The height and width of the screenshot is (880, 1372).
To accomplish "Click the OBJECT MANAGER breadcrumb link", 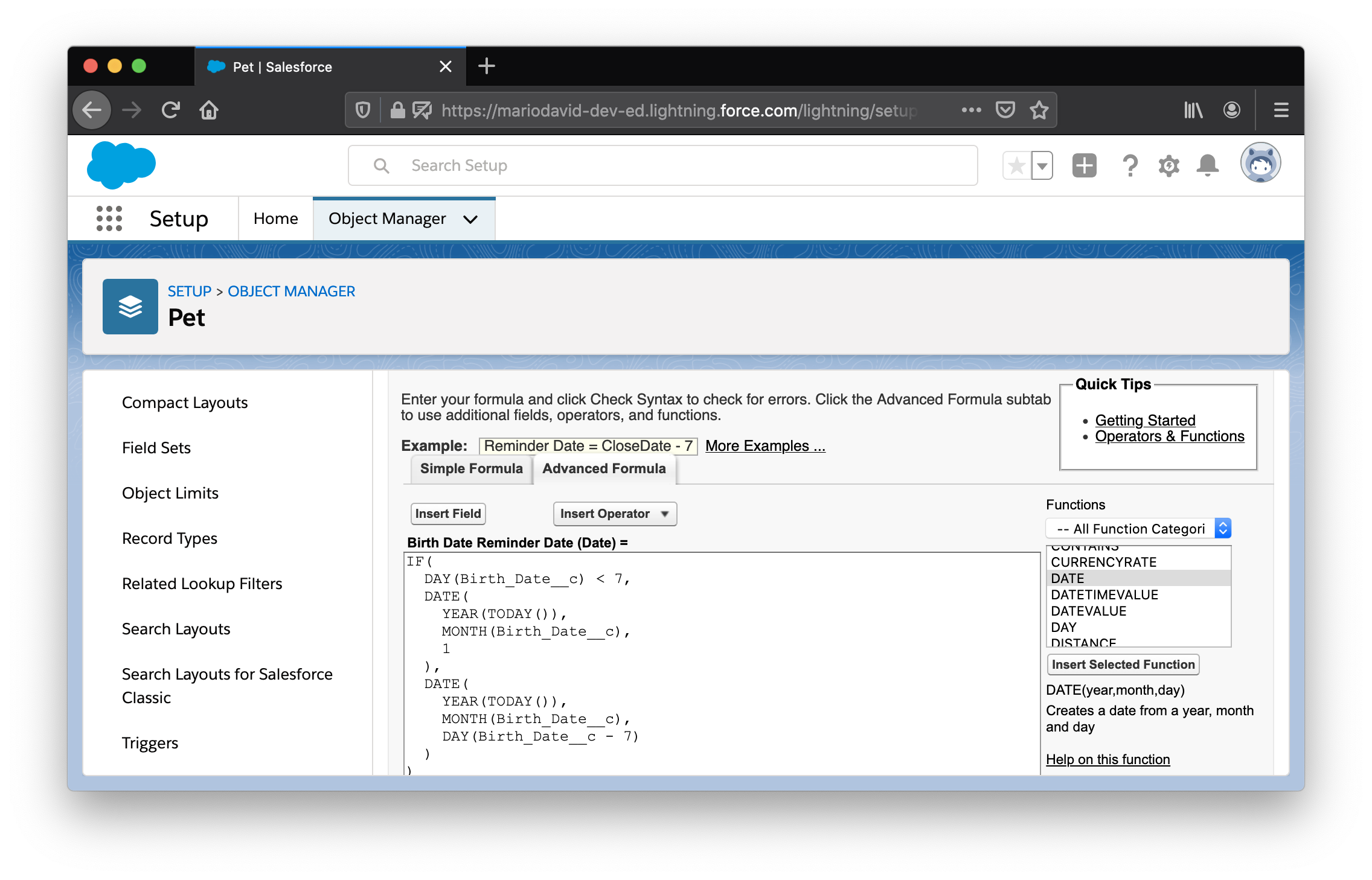I will coord(291,292).
